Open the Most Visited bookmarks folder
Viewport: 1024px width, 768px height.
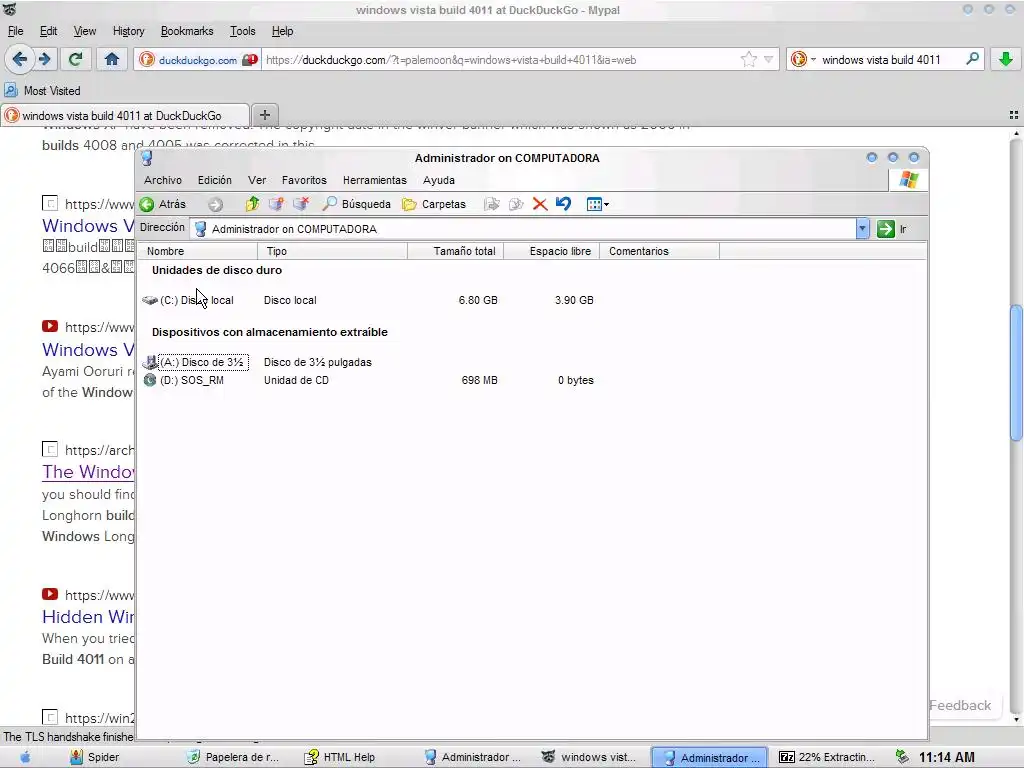click(x=42, y=91)
